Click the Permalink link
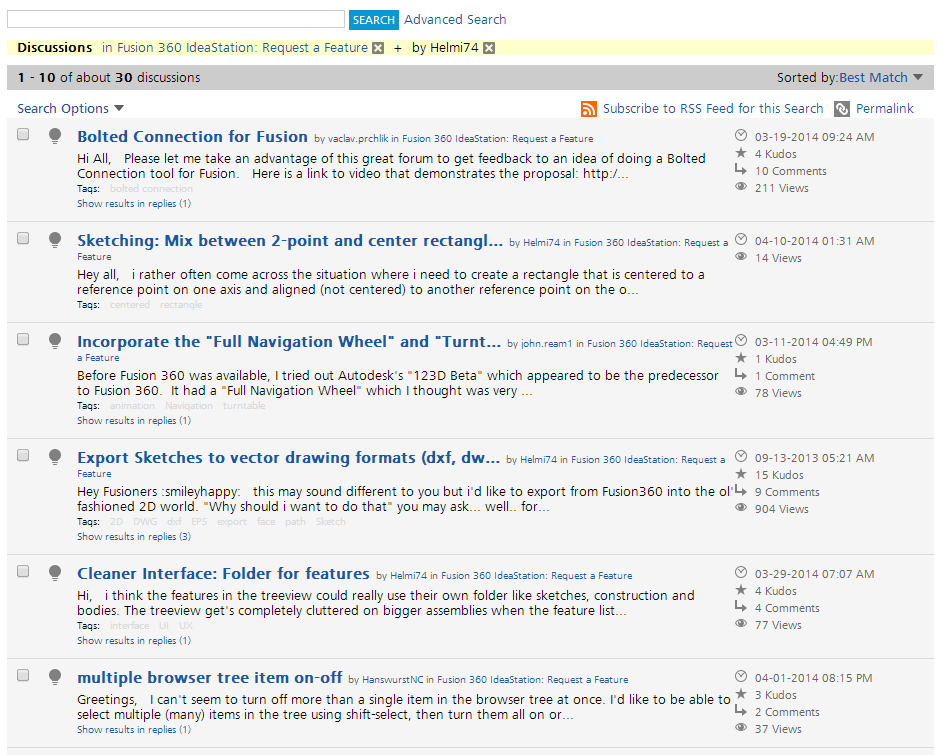This screenshot has width=942, height=755. [884, 109]
